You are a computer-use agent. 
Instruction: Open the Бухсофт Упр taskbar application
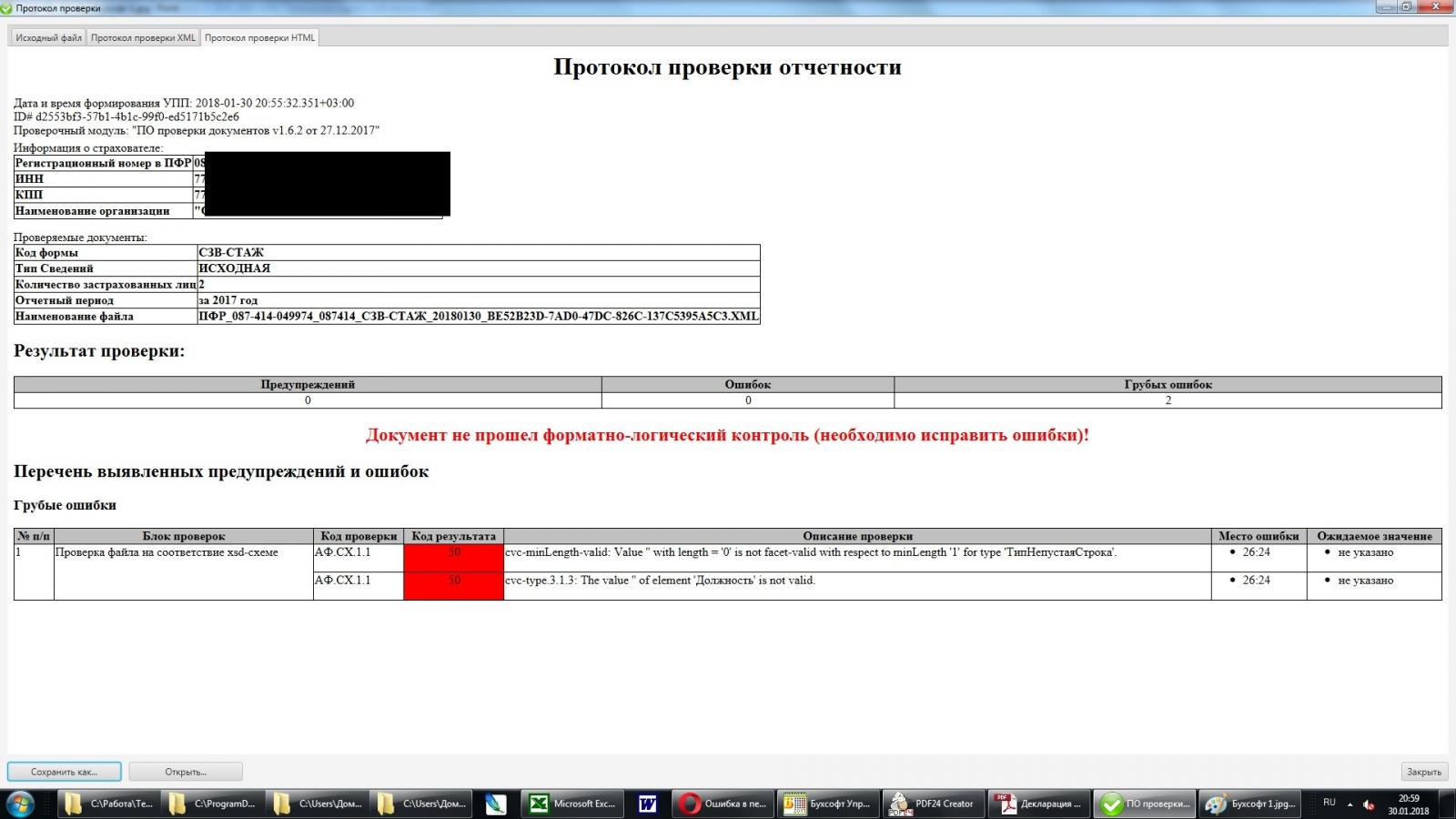(x=827, y=804)
